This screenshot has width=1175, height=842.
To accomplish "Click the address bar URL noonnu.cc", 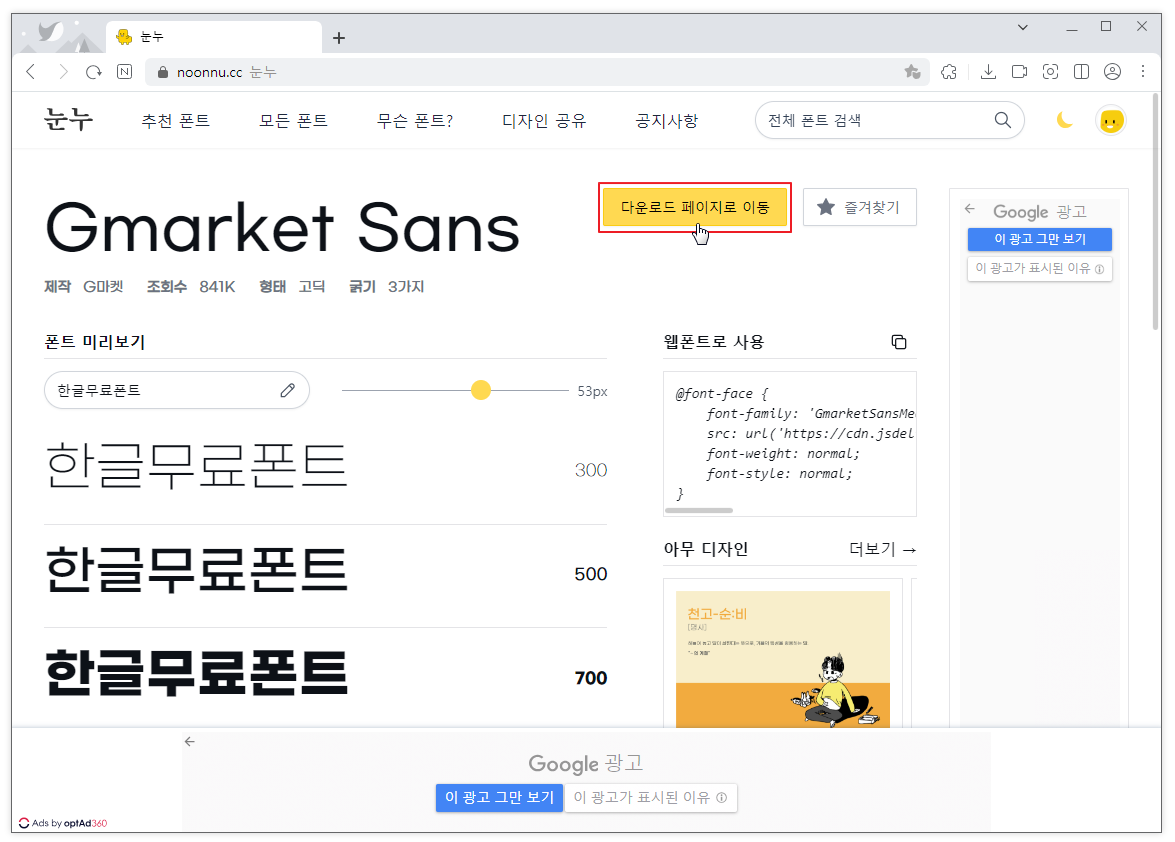I will click(x=209, y=73).
